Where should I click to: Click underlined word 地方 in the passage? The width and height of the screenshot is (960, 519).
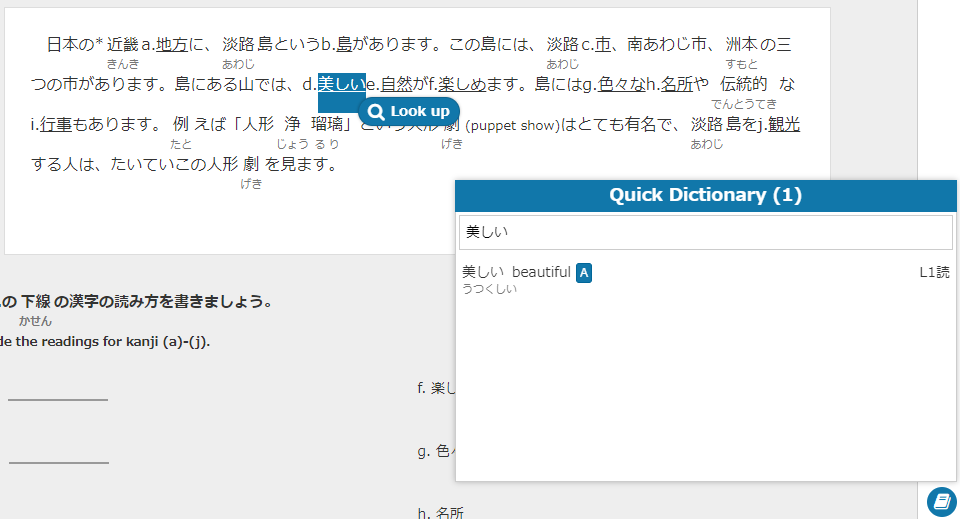coord(172,44)
